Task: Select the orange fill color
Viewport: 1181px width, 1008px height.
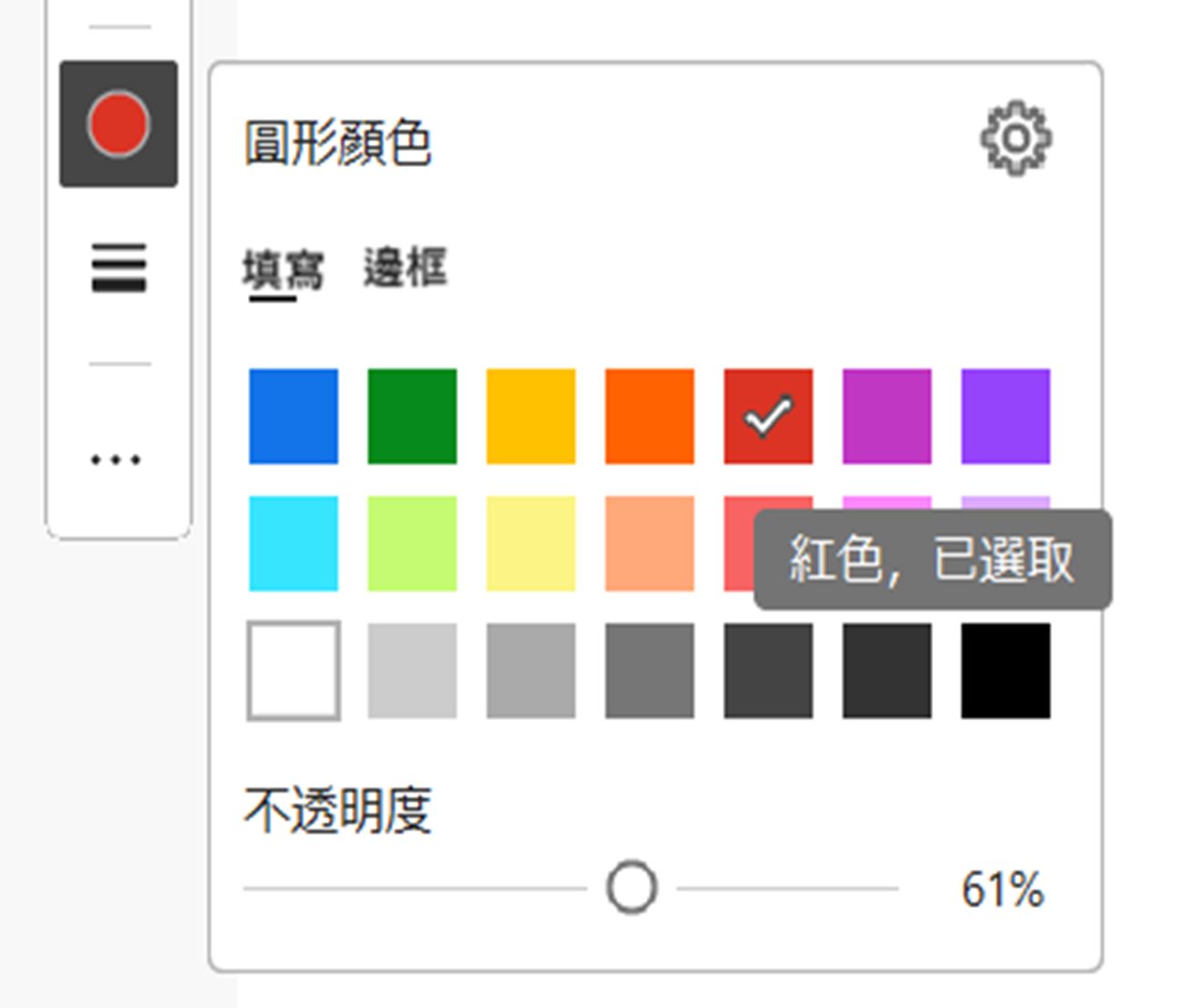Action: [649, 413]
